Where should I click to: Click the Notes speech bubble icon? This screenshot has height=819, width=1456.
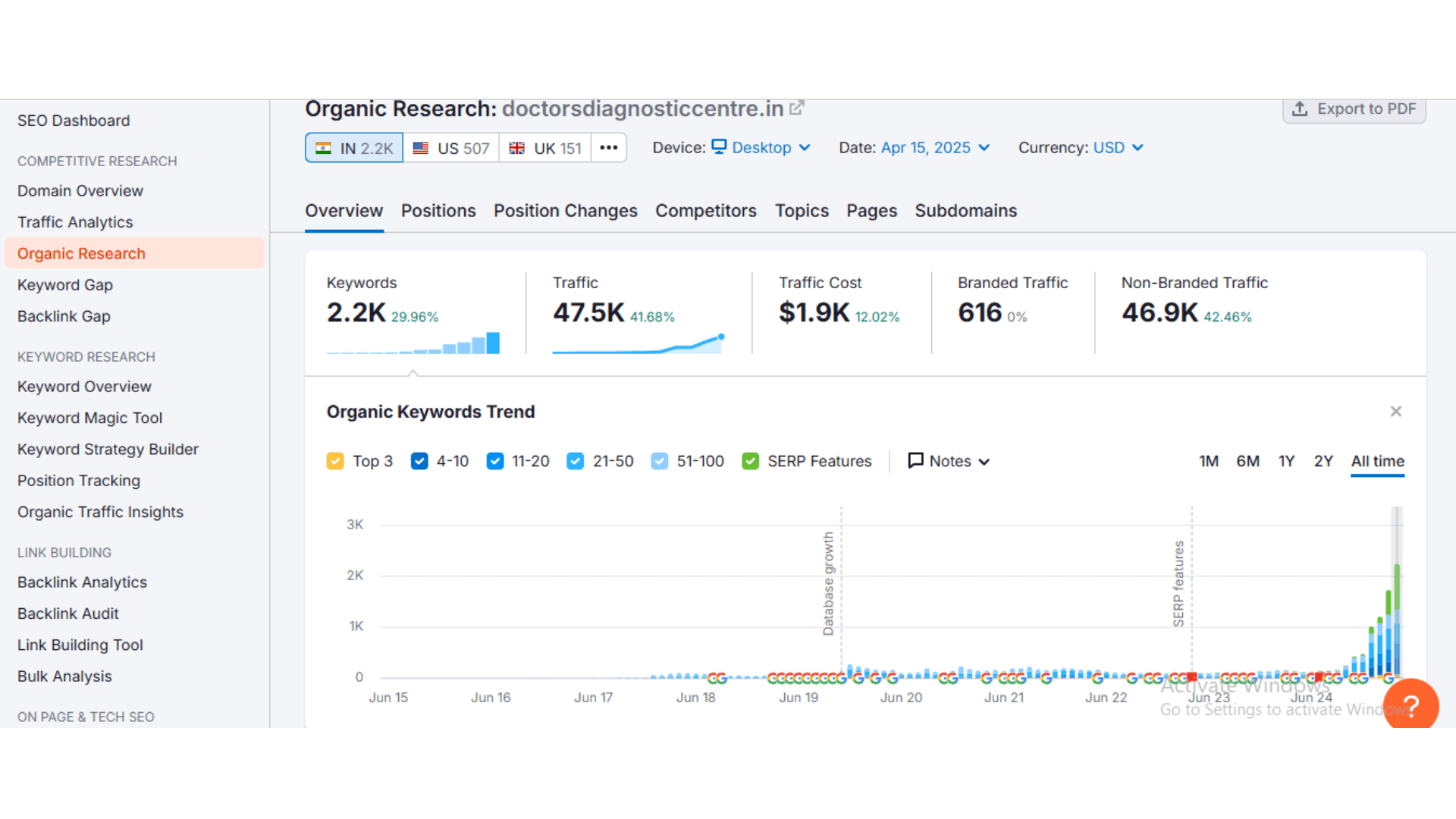[x=915, y=461]
